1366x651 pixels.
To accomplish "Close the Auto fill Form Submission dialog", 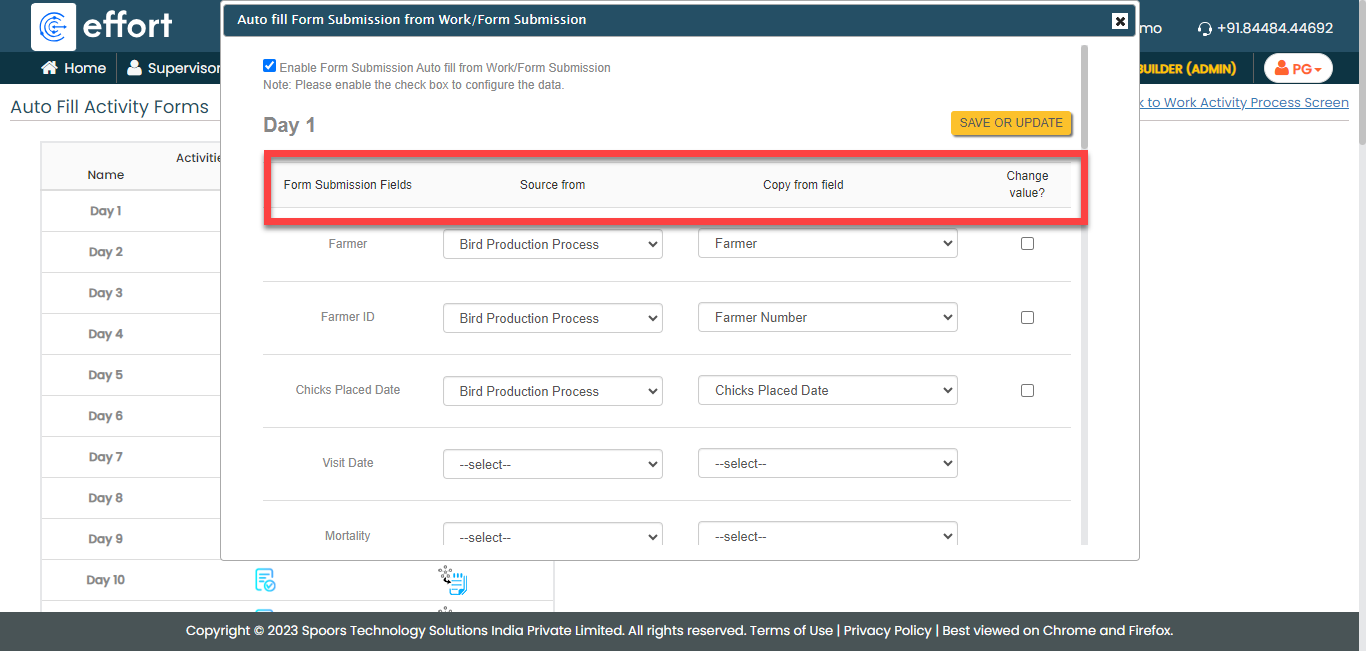I will tap(1119, 21).
